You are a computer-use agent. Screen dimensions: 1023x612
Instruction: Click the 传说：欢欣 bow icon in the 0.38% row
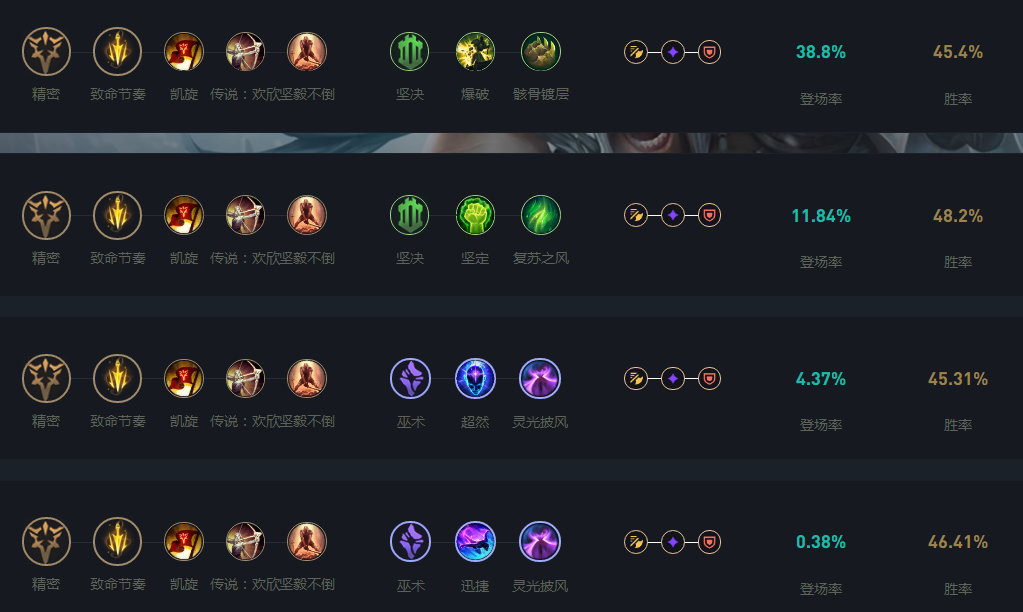click(245, 541)
